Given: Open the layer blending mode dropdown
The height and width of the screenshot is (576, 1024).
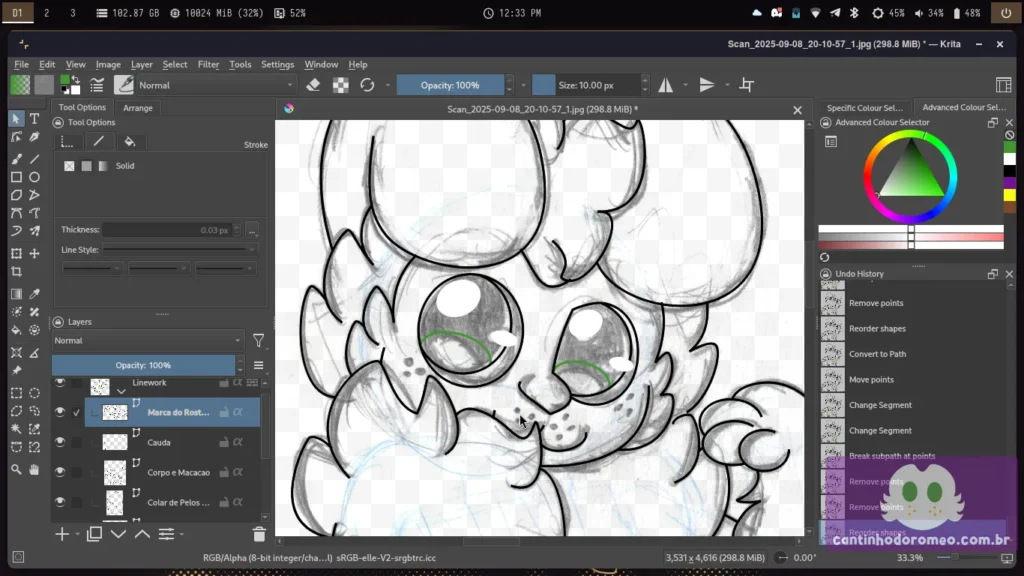Looking at the screenshot, I should pyautogui.click(x=148, y=340).
